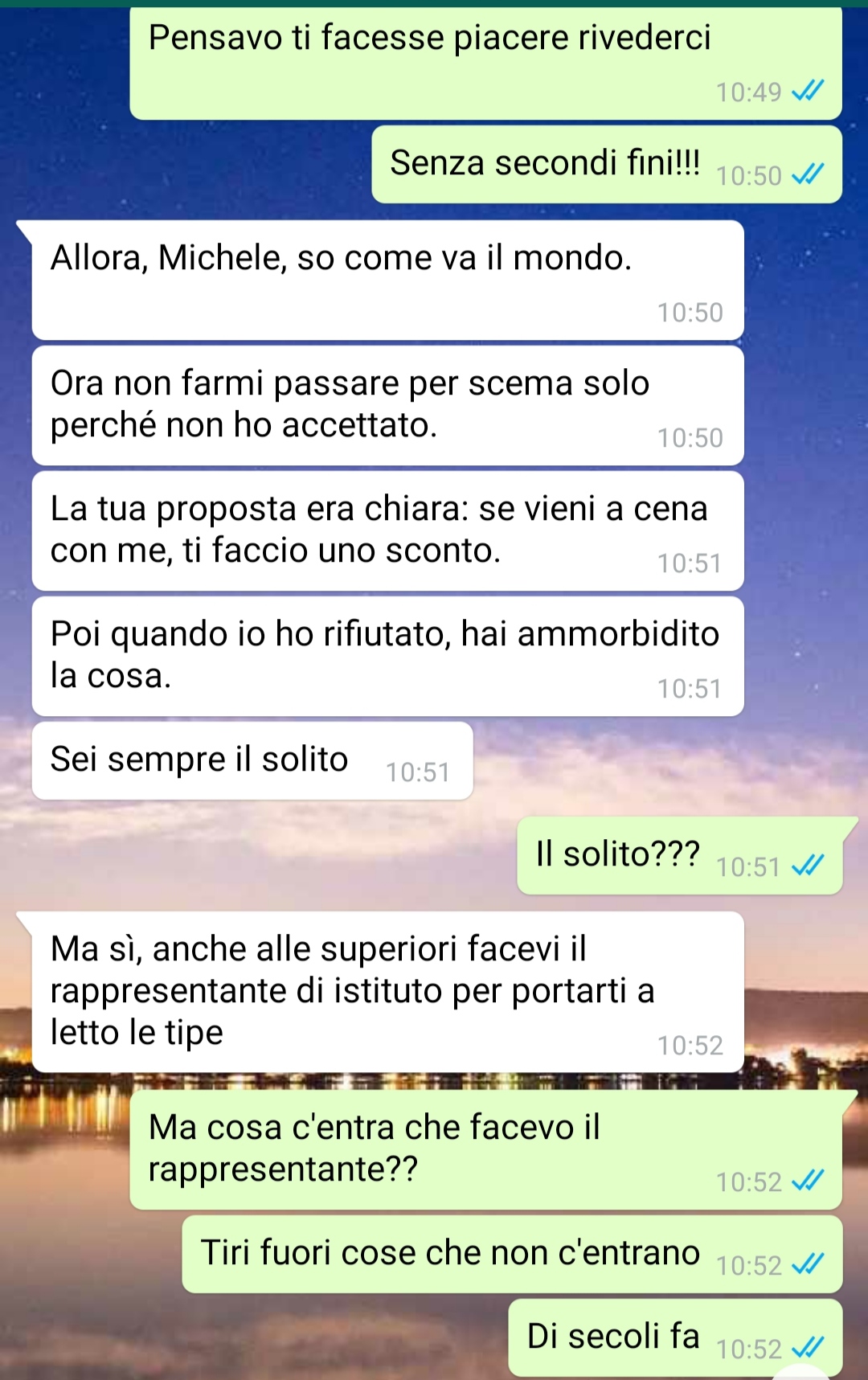This screenshot has height=1380, width=868.
Task: Tap the "Pensavo ti facesse piacere rivederci" message
Action: (x=485, y=63)
